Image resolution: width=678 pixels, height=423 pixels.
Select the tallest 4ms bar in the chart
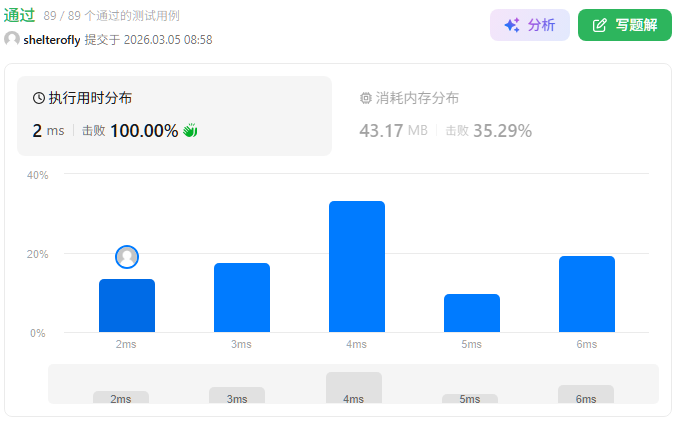point(357,267)
